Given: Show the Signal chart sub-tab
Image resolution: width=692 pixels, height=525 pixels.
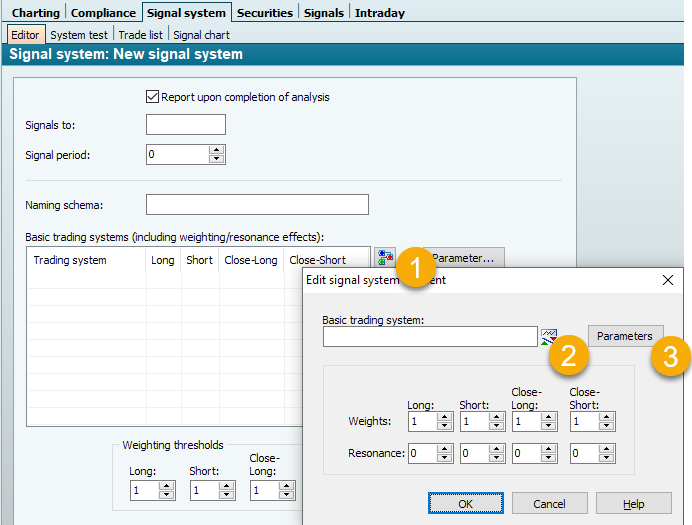Looking at the screenshot, I should pyautogui.click(x=202, y=35).
